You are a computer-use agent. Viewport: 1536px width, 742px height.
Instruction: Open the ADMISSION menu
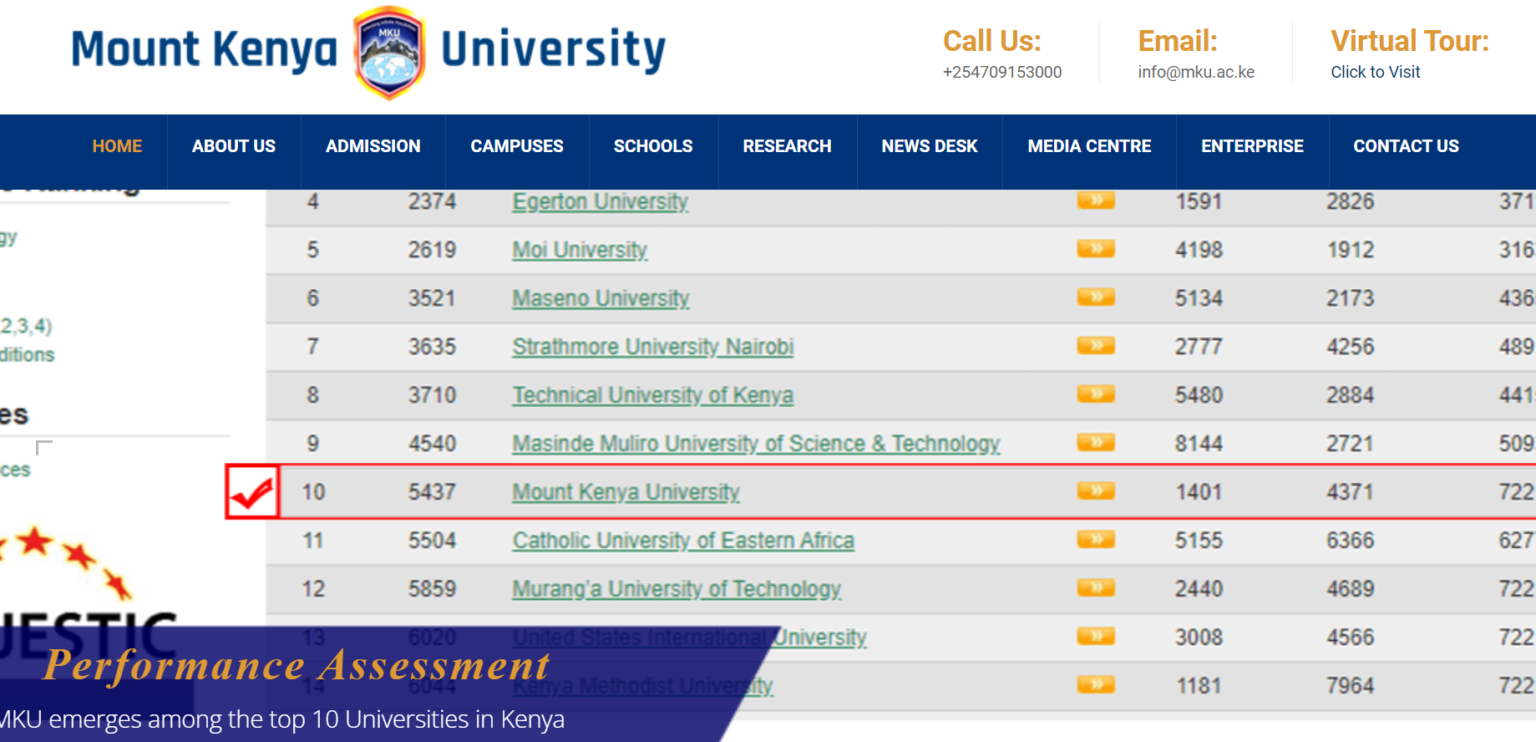[x=372, y=146]
